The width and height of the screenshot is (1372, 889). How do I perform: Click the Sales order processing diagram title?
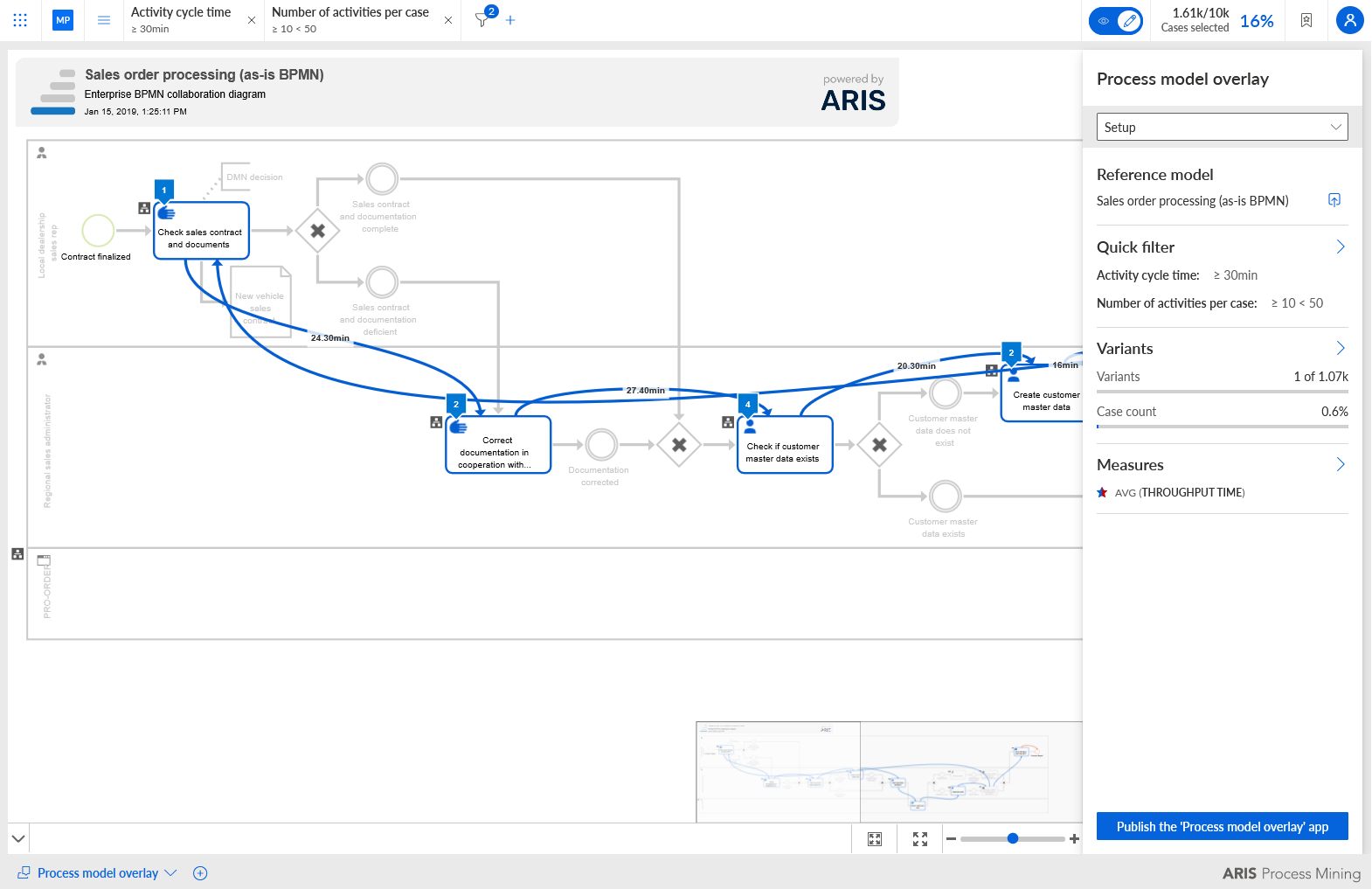click(204, 75)
